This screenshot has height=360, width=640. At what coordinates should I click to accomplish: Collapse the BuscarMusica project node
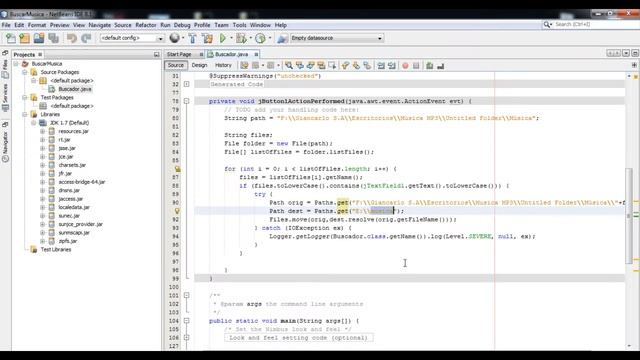pos(16,64)
